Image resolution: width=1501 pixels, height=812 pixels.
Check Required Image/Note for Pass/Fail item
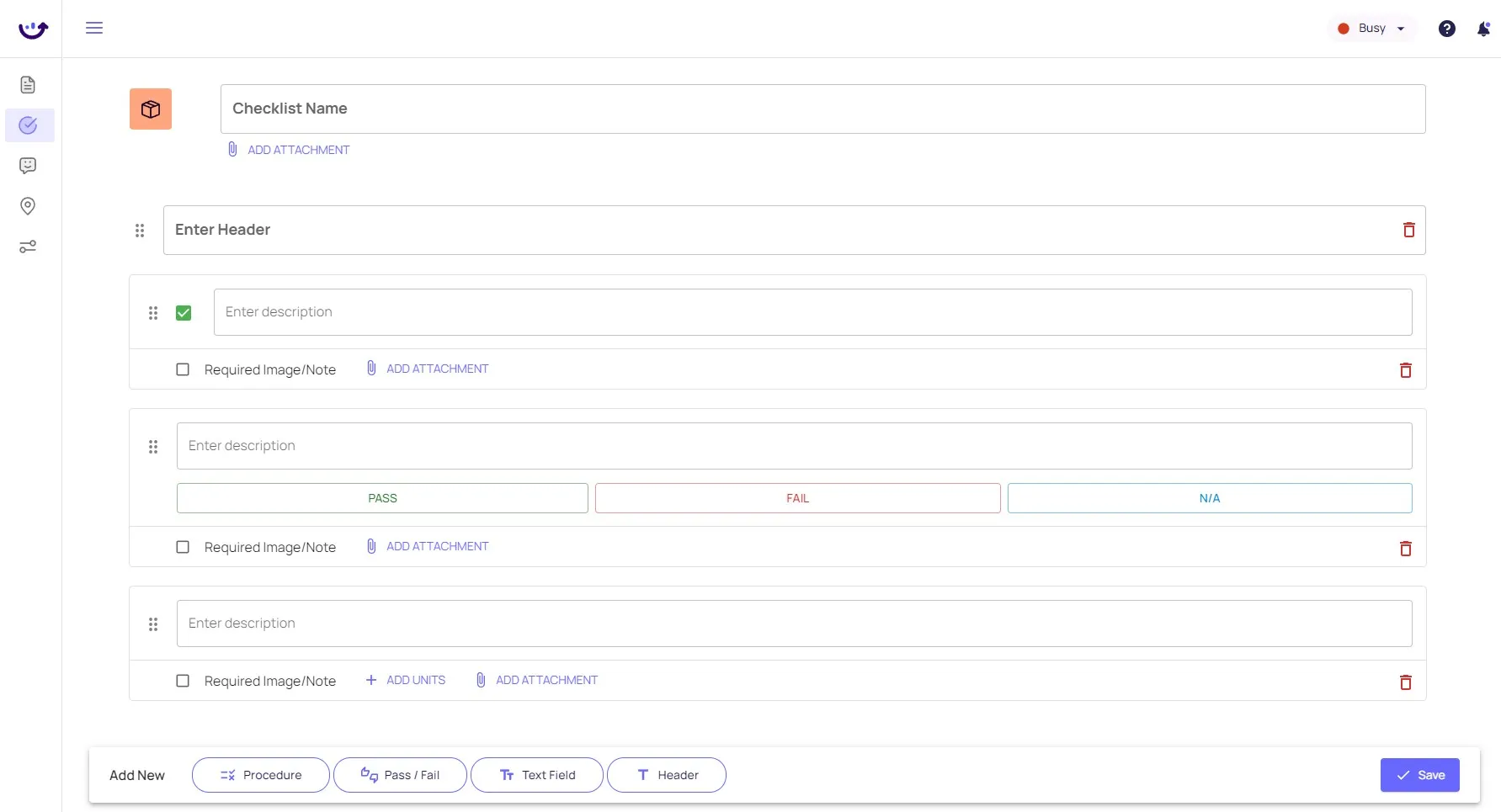183,547
